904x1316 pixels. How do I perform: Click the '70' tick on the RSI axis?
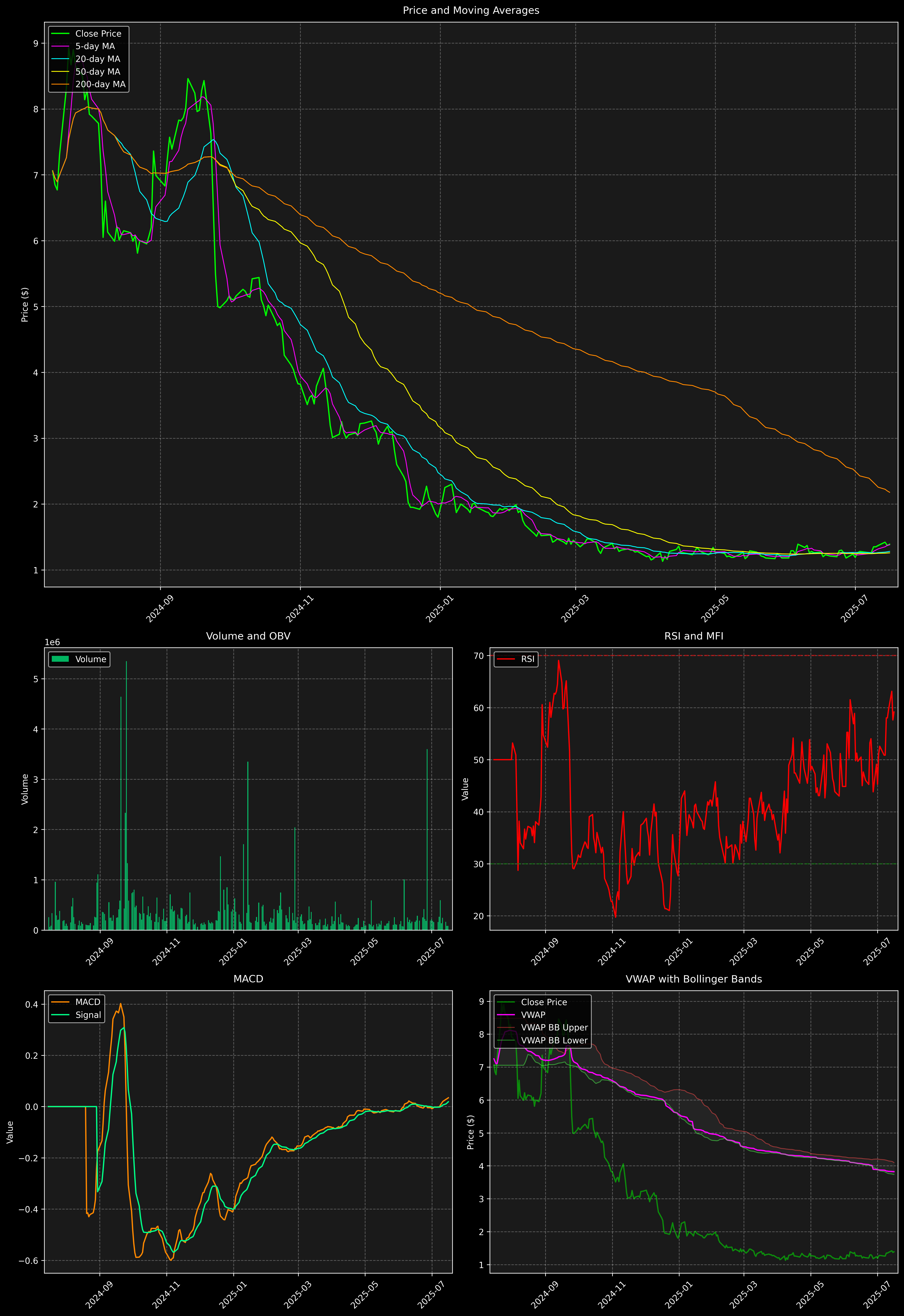pos(479,656)
